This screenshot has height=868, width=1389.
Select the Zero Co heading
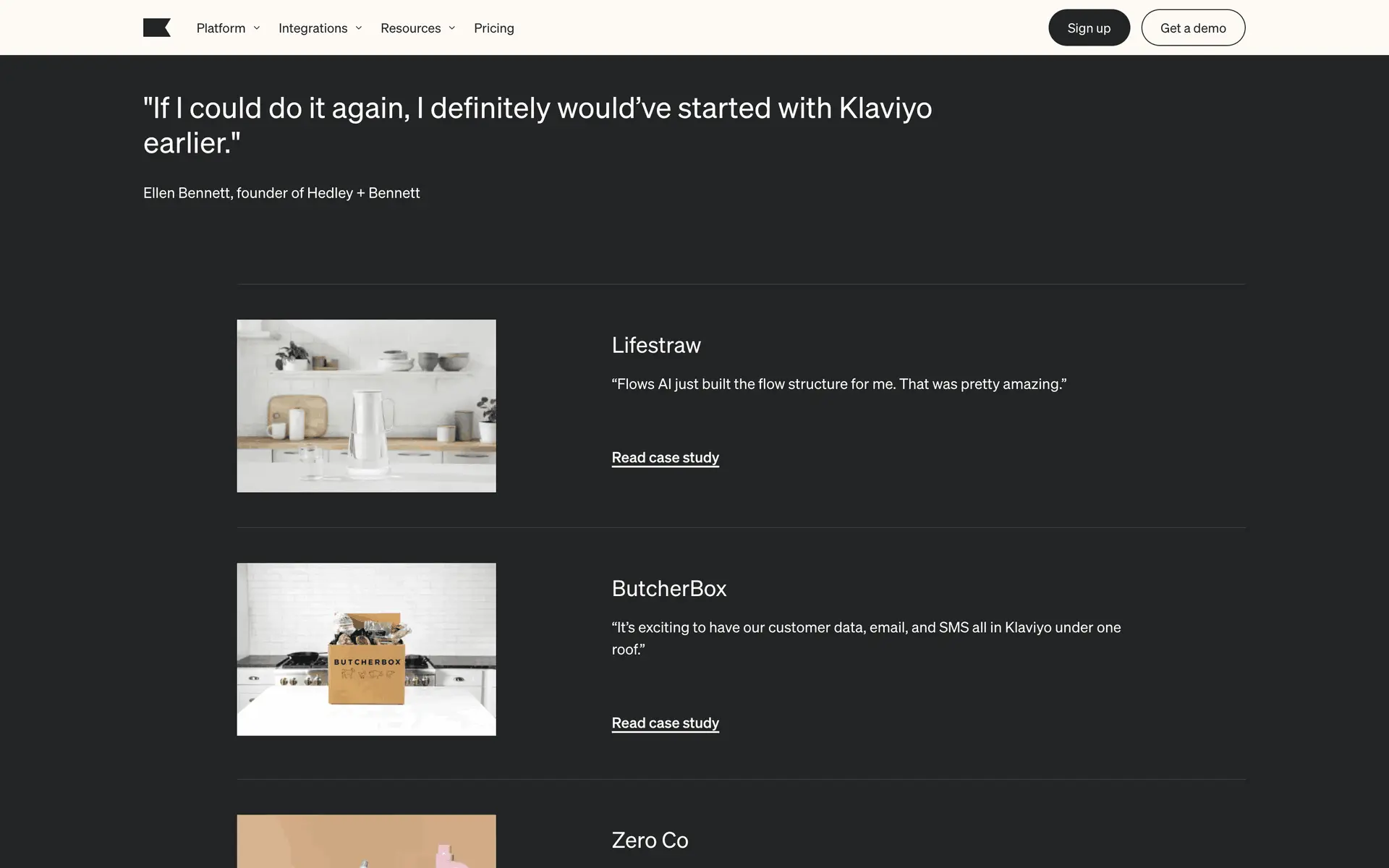tap(650, 841)
